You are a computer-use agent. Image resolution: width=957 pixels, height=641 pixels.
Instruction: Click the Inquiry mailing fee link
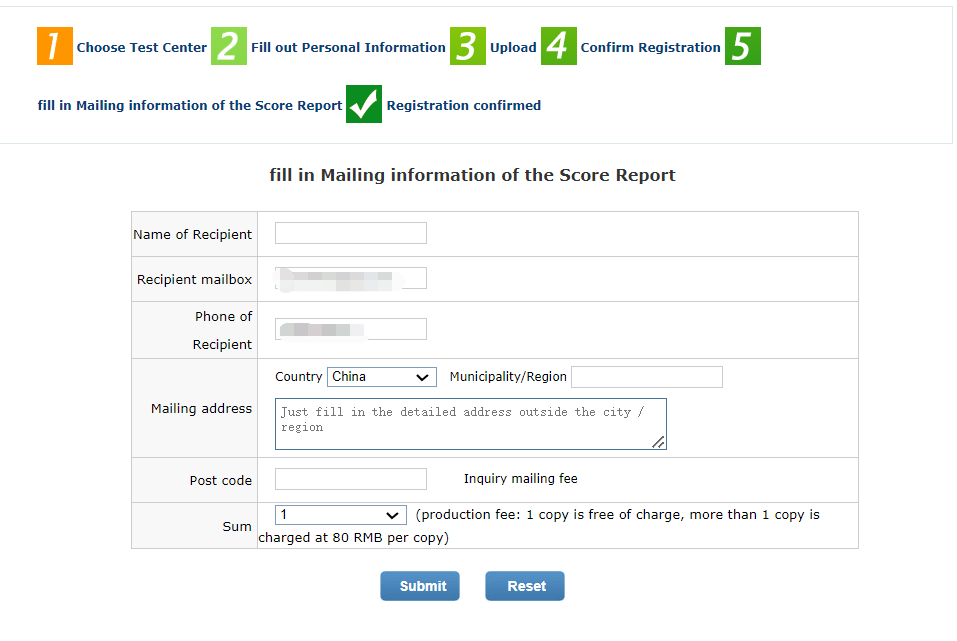(520, 479)
